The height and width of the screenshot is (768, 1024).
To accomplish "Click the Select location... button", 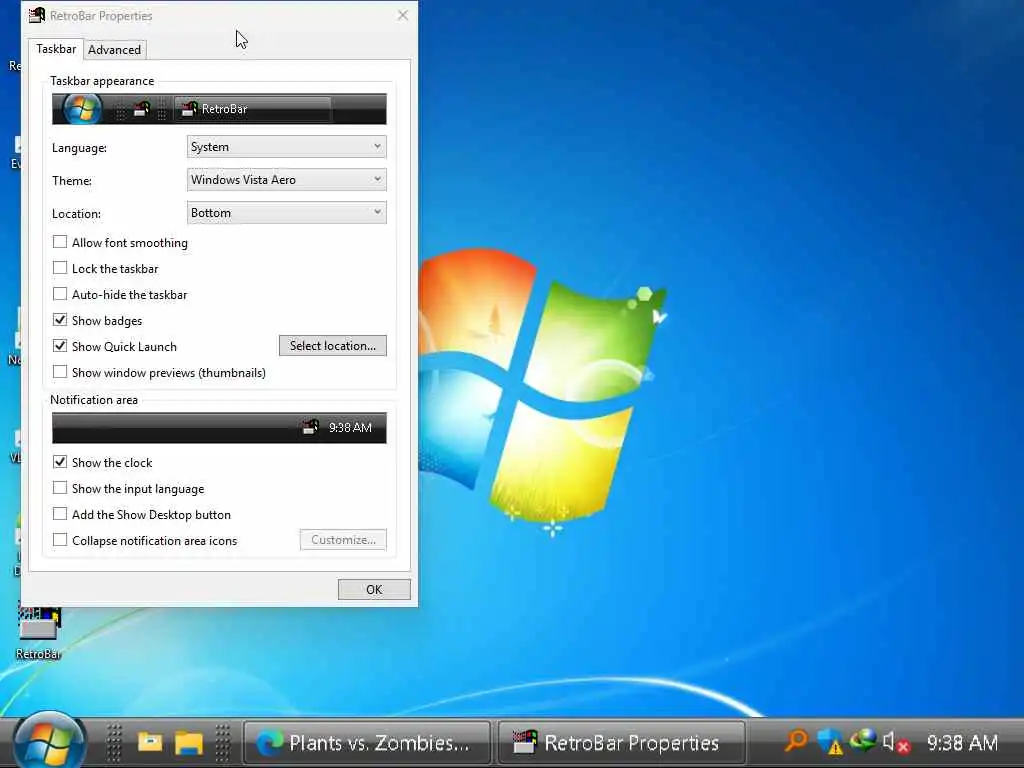I will coord(333,345).
